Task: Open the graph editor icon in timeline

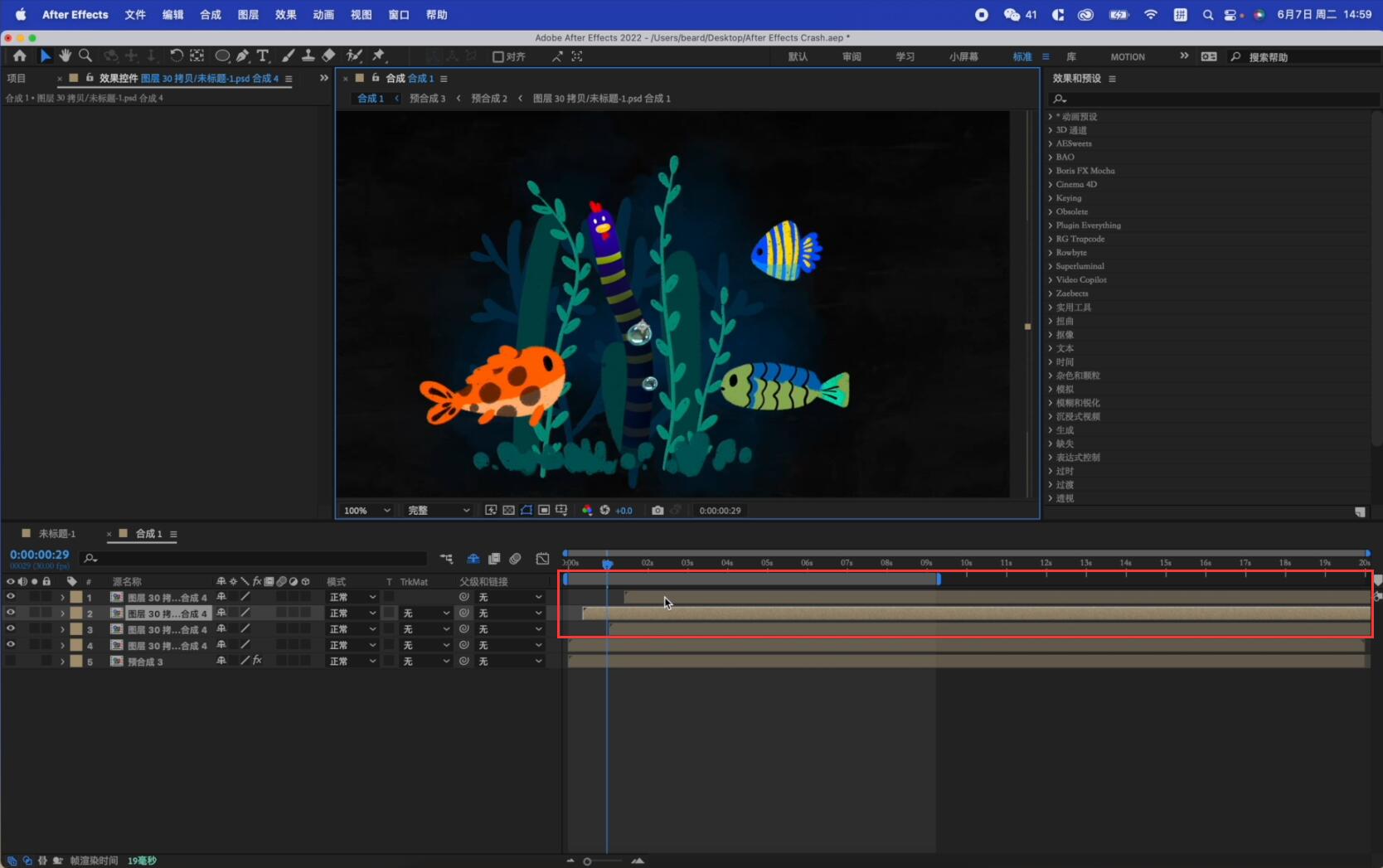Action: click(x=542, y=559)
